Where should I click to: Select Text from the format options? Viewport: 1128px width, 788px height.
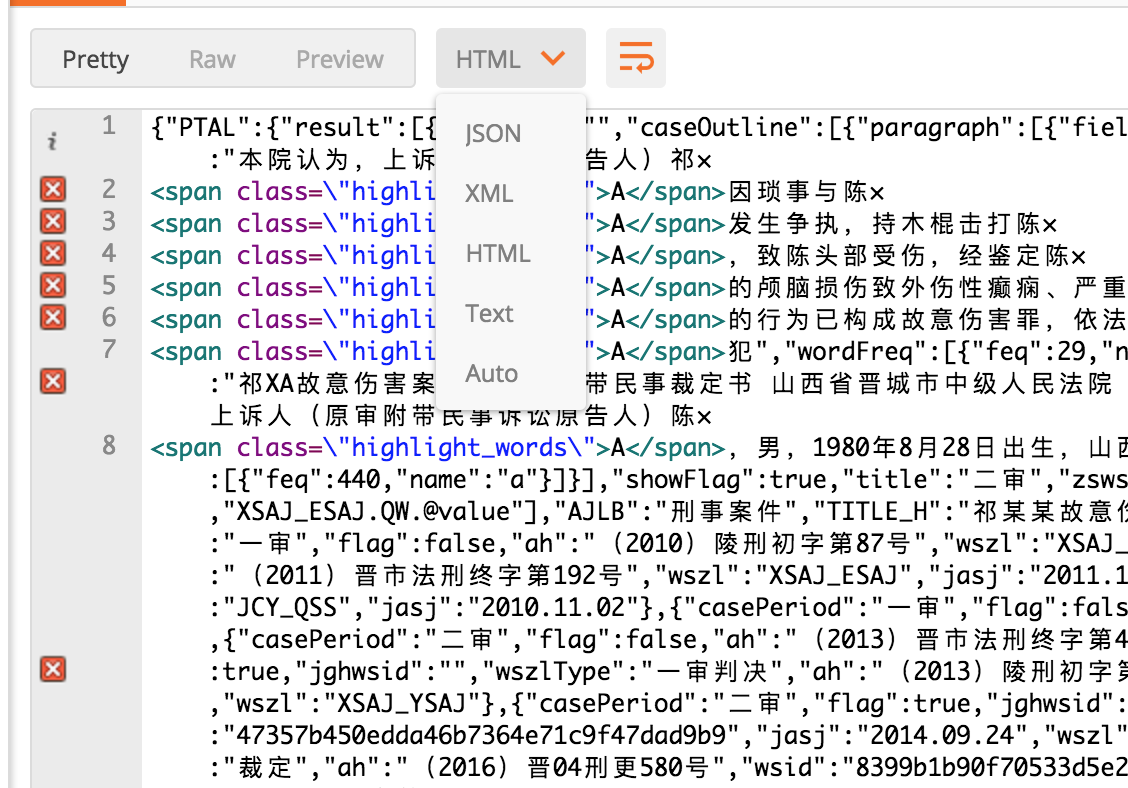pos(489,313)
